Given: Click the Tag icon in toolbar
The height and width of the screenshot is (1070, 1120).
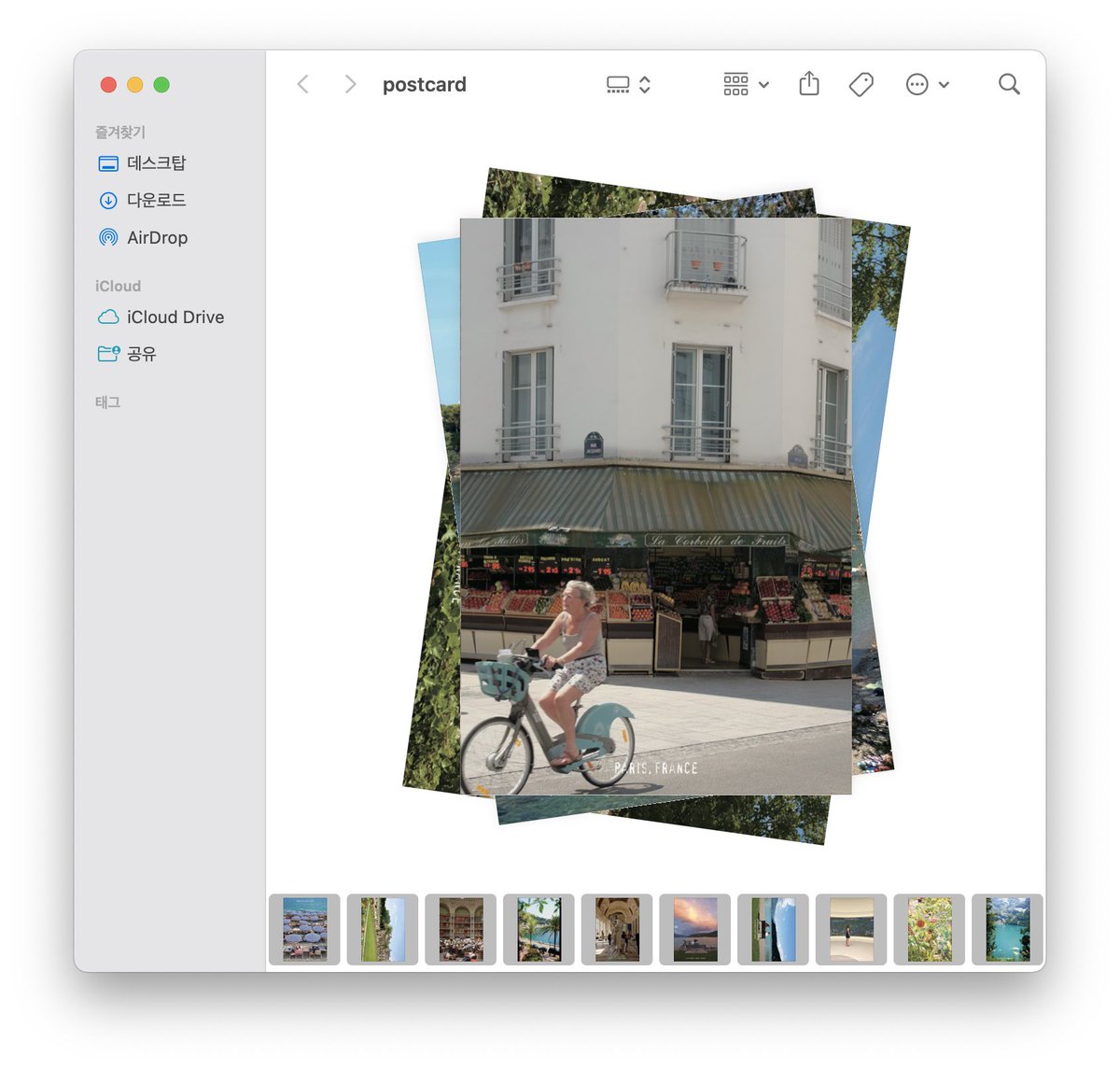Looking at the screenshot, I should coord(861,84).
